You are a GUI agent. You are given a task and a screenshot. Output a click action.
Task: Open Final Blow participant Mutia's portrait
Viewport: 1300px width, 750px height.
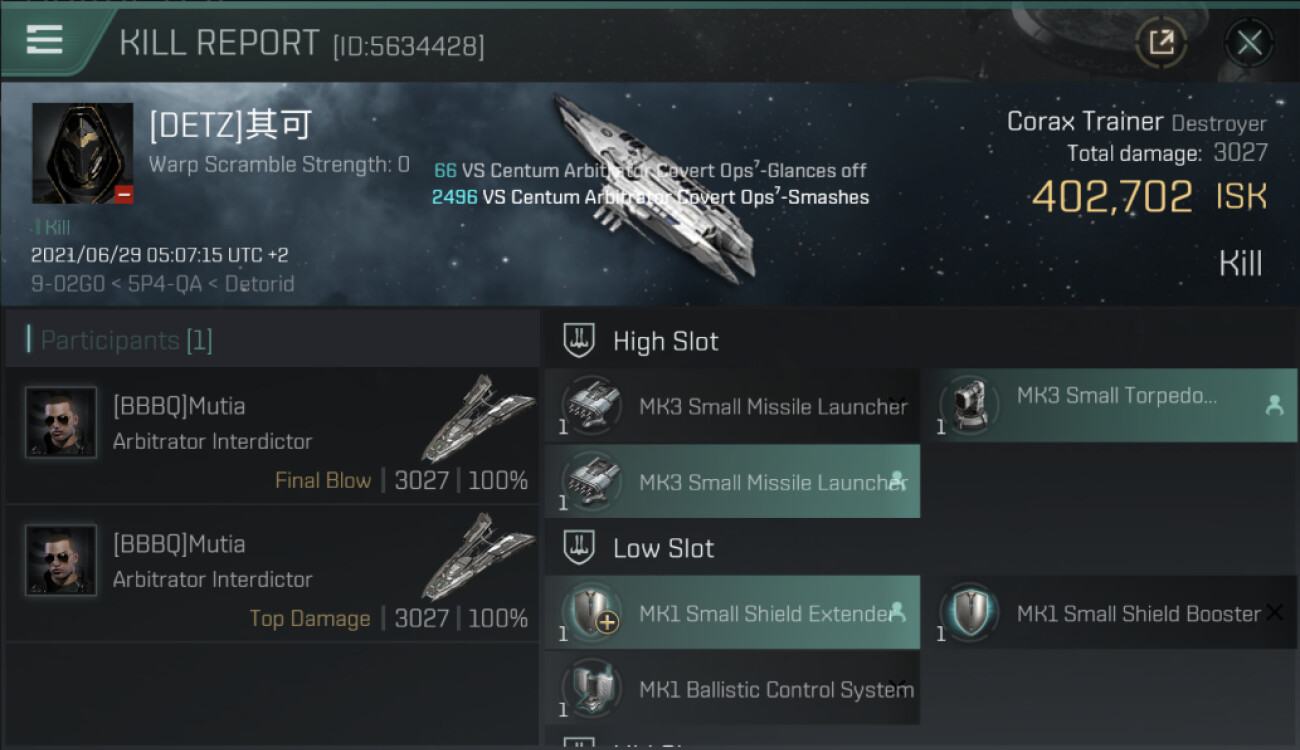(x=61, y=423)
